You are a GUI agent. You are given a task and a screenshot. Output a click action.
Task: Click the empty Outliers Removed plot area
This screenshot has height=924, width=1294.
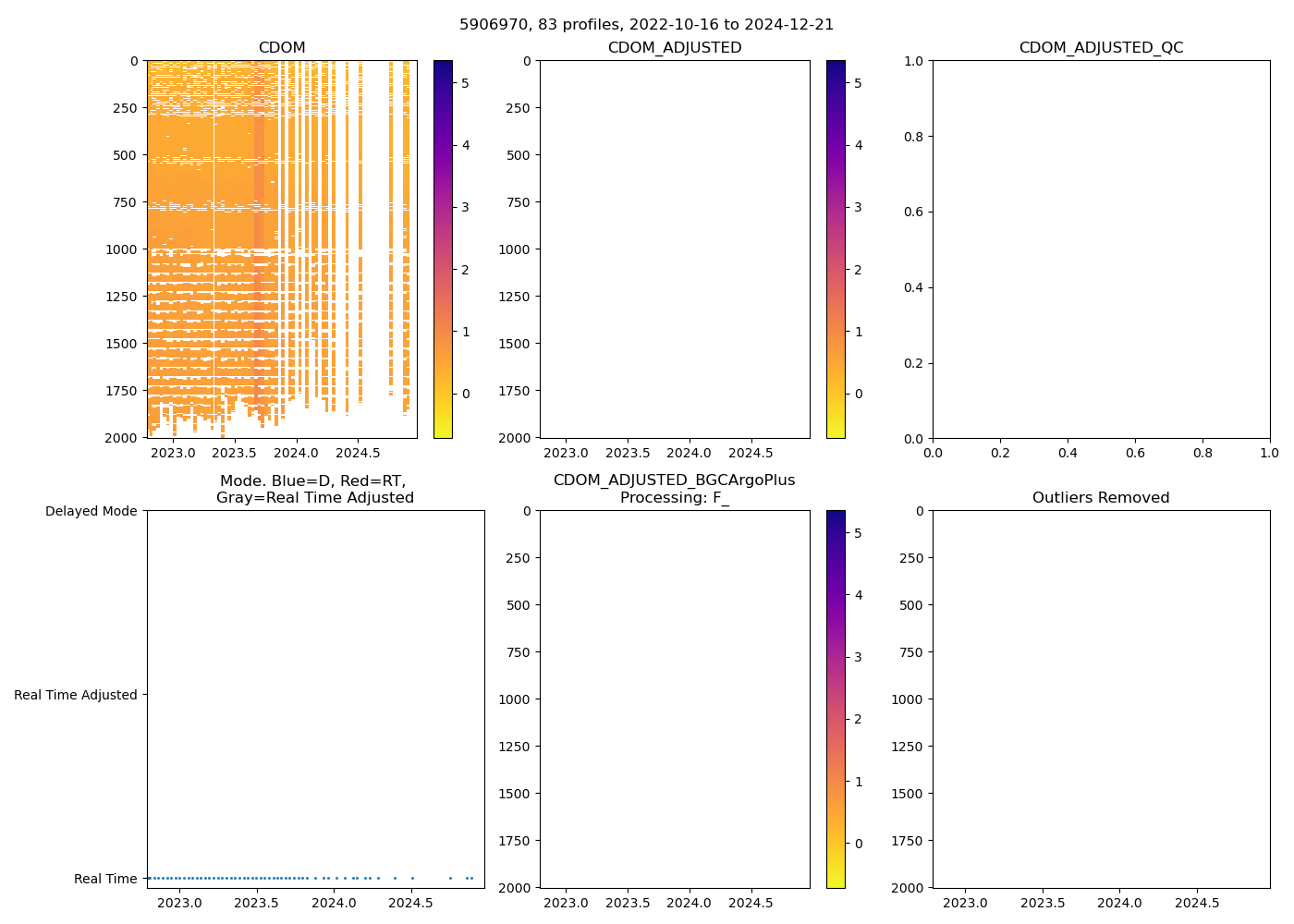(1101, 699)
